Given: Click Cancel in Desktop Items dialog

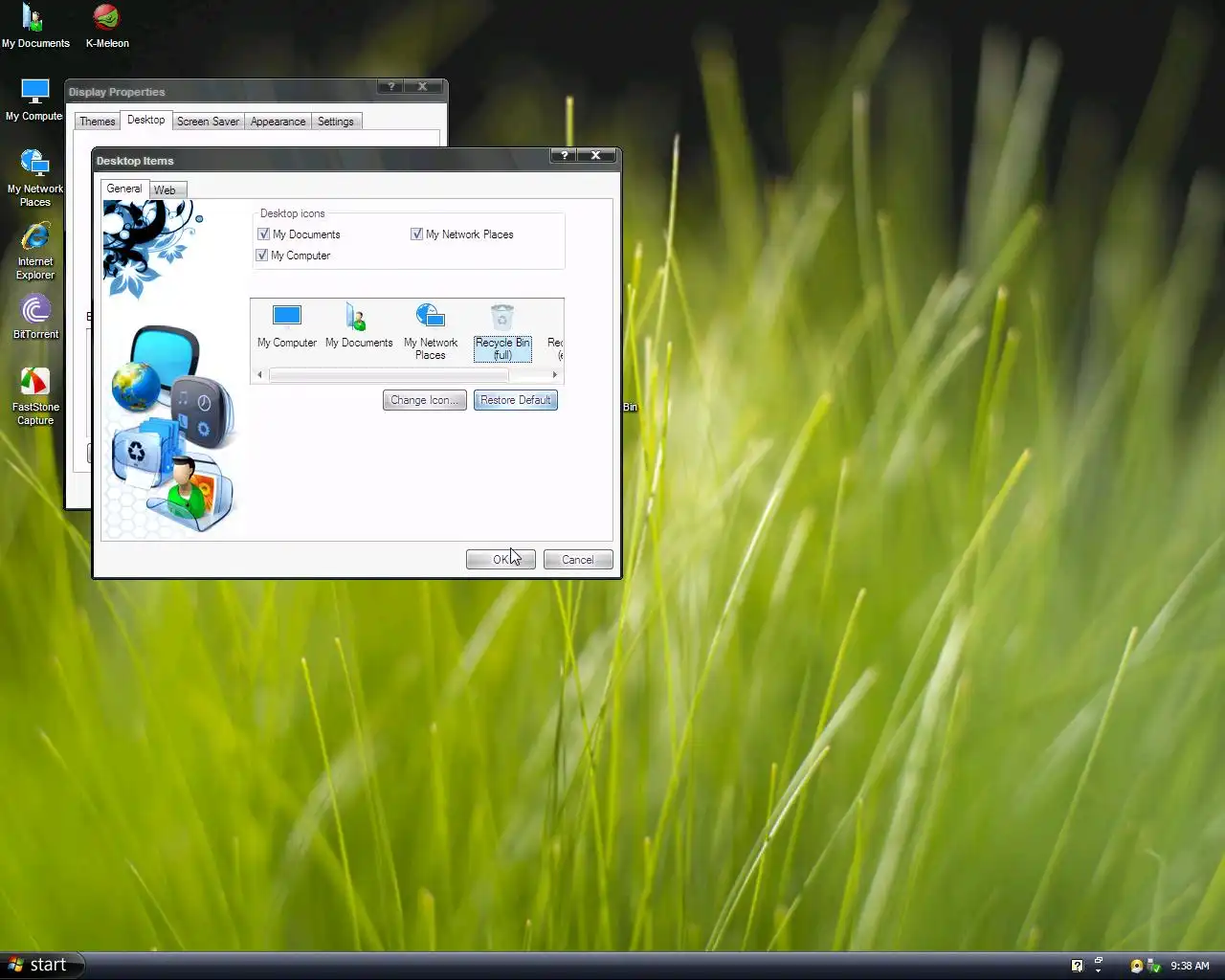Looking at the screenshot, I should click(578, 560).
